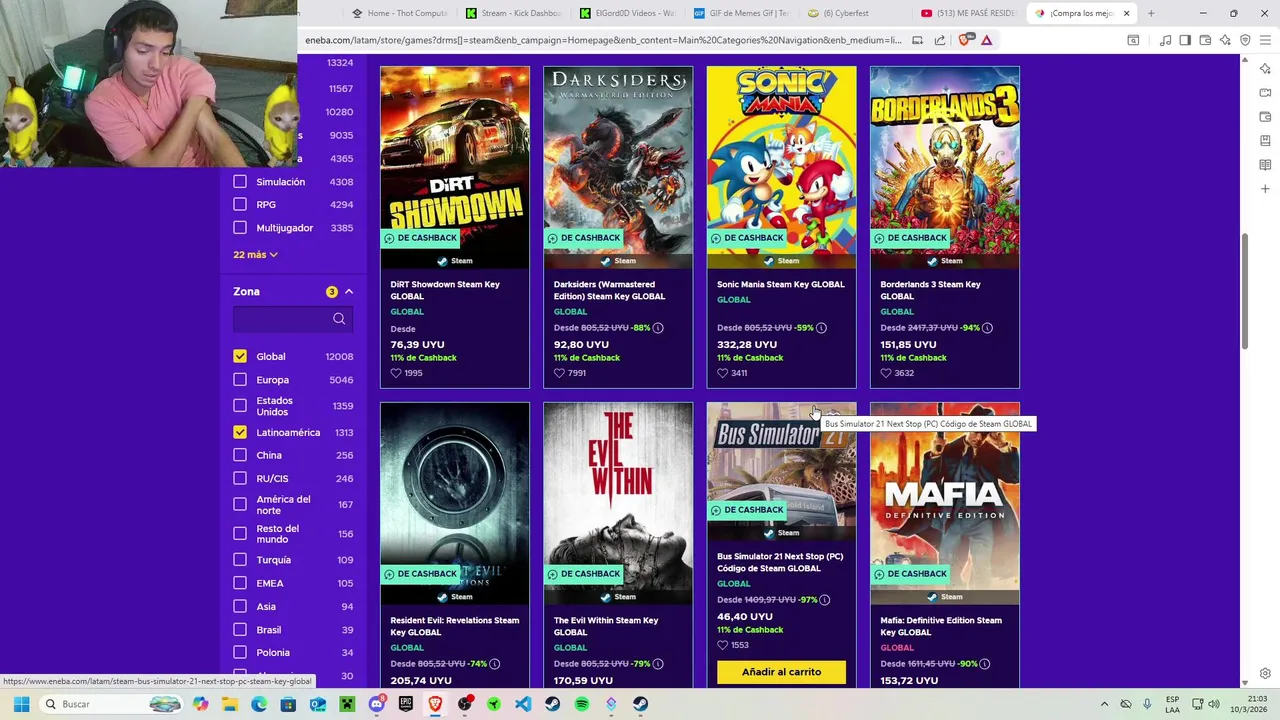
Task: Check the China zone checkbox
Action: [x=240, y=455]
